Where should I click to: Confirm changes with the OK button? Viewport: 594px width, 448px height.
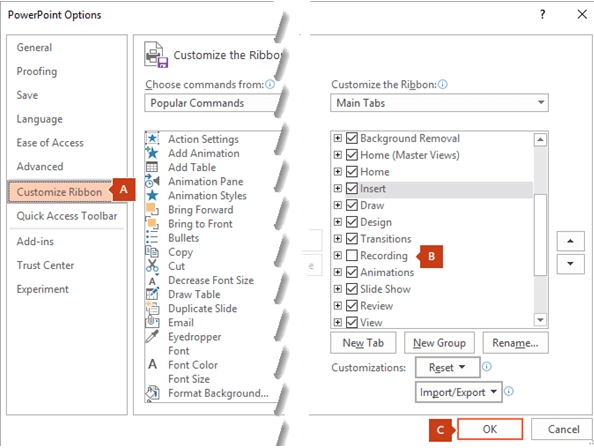(x=490, y=429)
